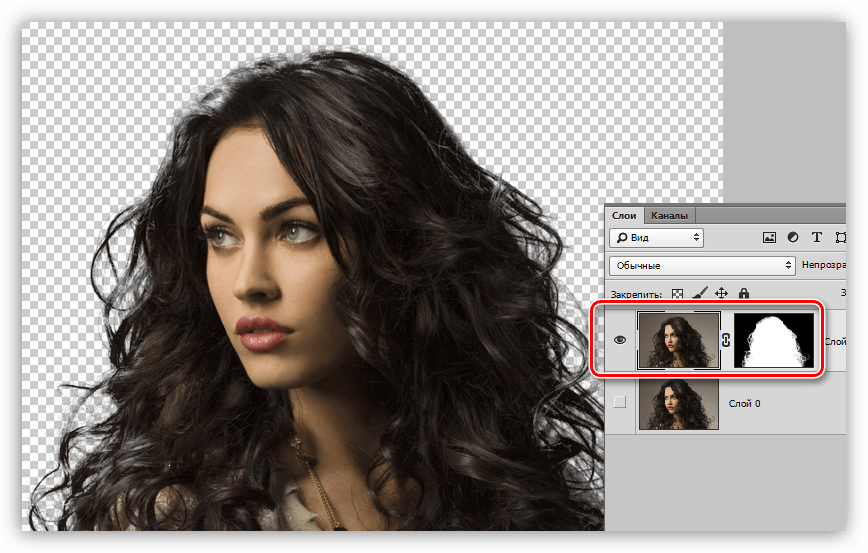Click the Закрепить lock label
The height and width of the screenshot is (553, 868).
pos(636,294)
